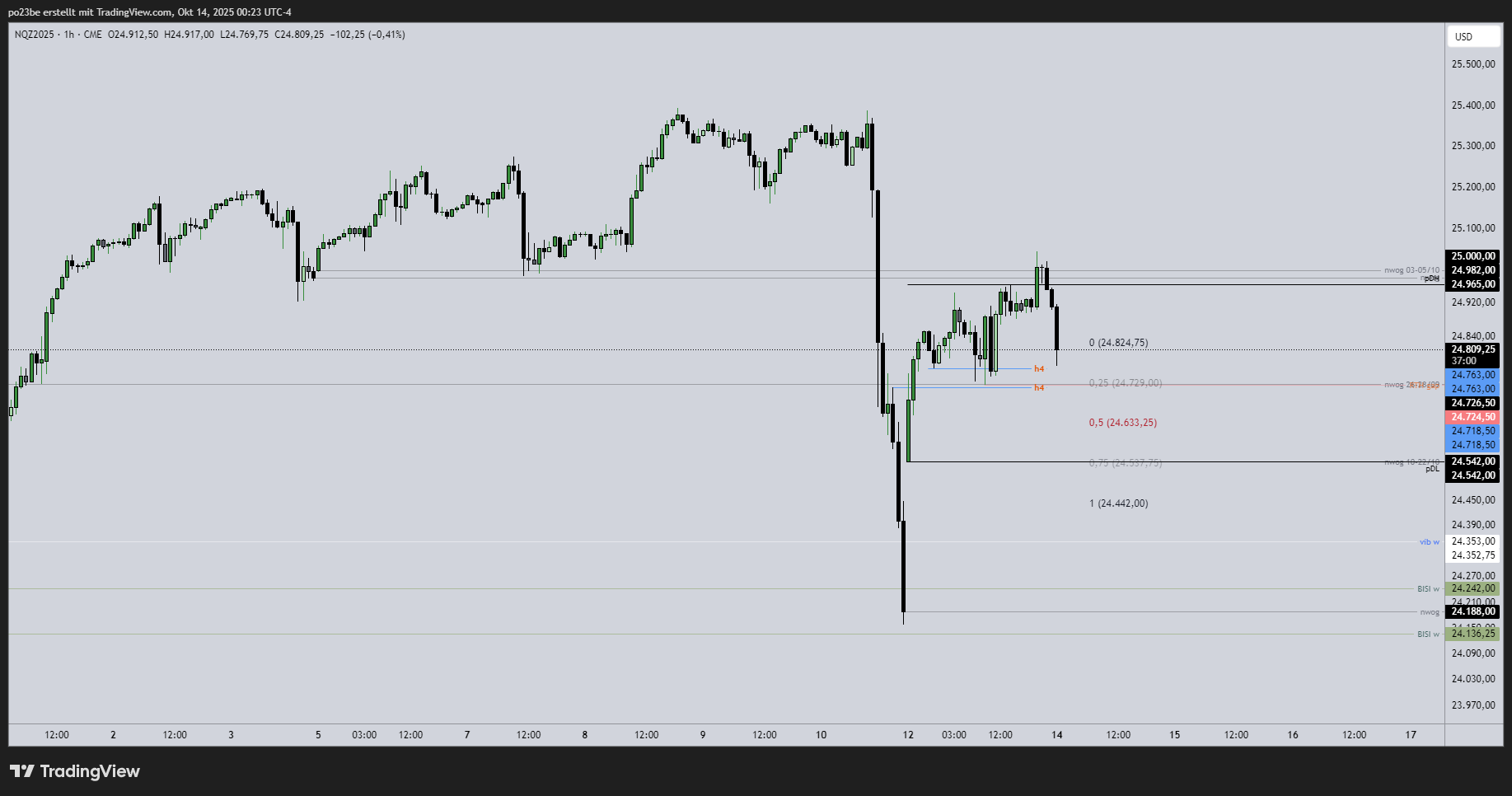Click the 14 date label on the time axis

click(1056, 734)
